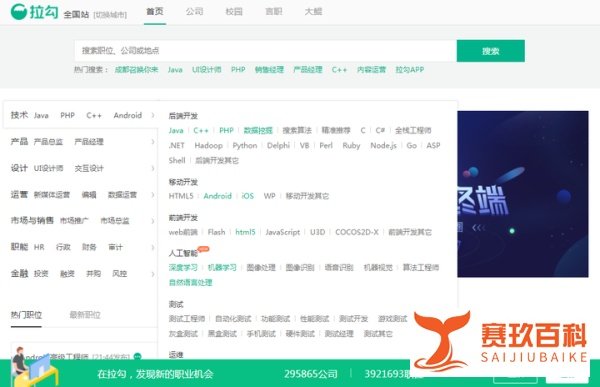Click 数据挖掘 under 后端开发
Screen dimensions: 600x387
pos(258,131)
